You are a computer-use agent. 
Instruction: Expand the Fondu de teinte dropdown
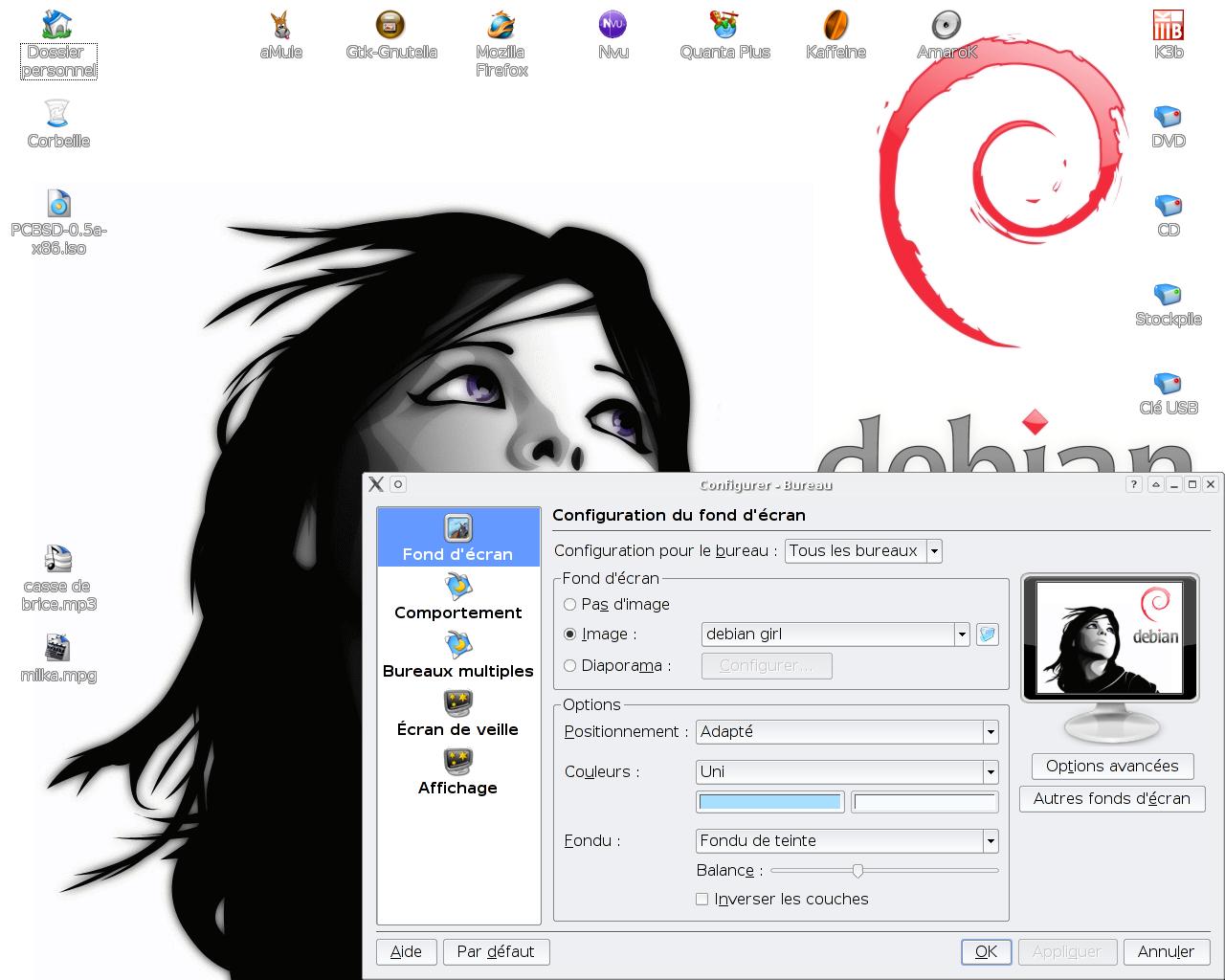847,840
